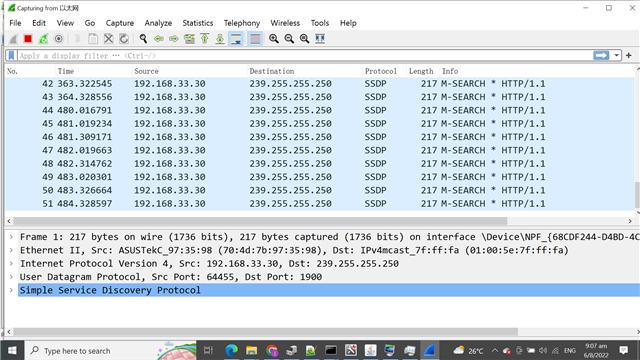Click the display filter bookmark icon
The image size is (640, 360).
click(11, 56)
